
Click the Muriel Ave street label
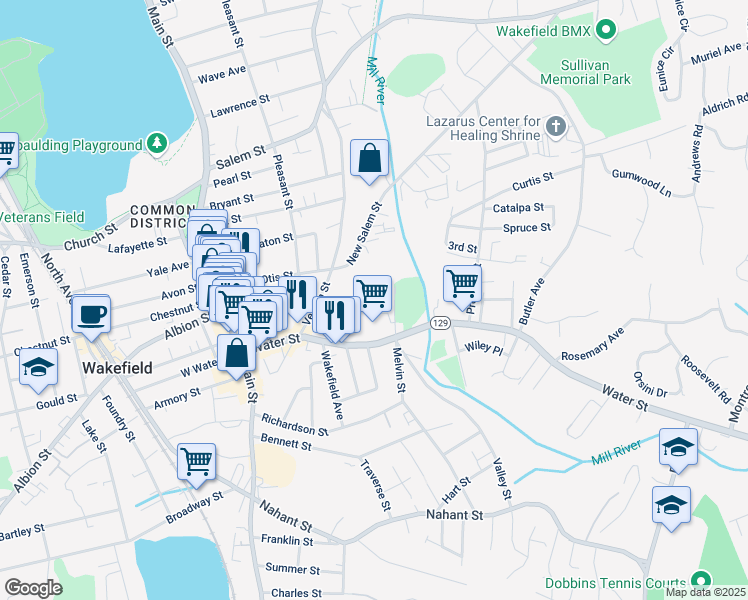716,53
